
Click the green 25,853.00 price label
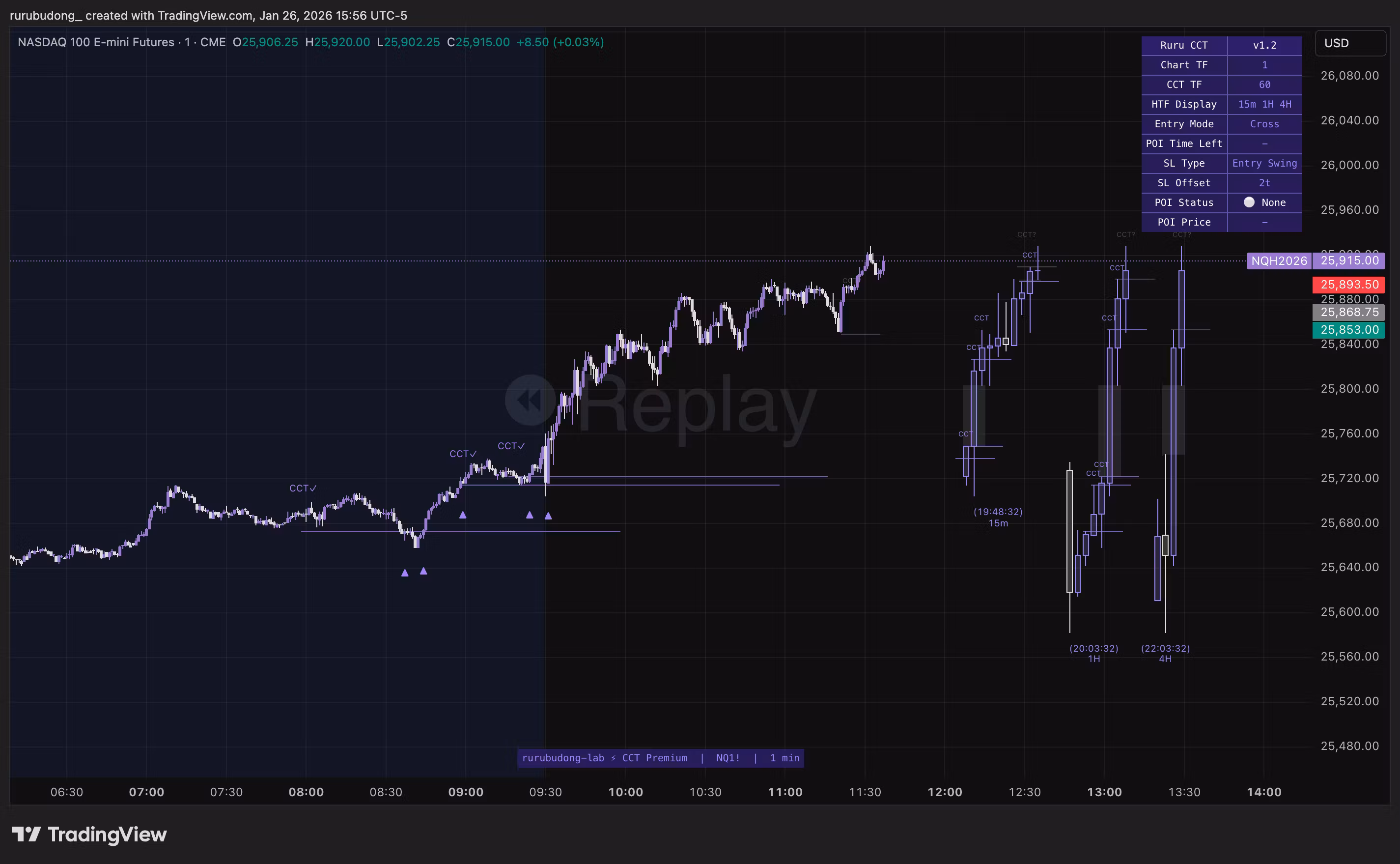[x=1348, y=330]
